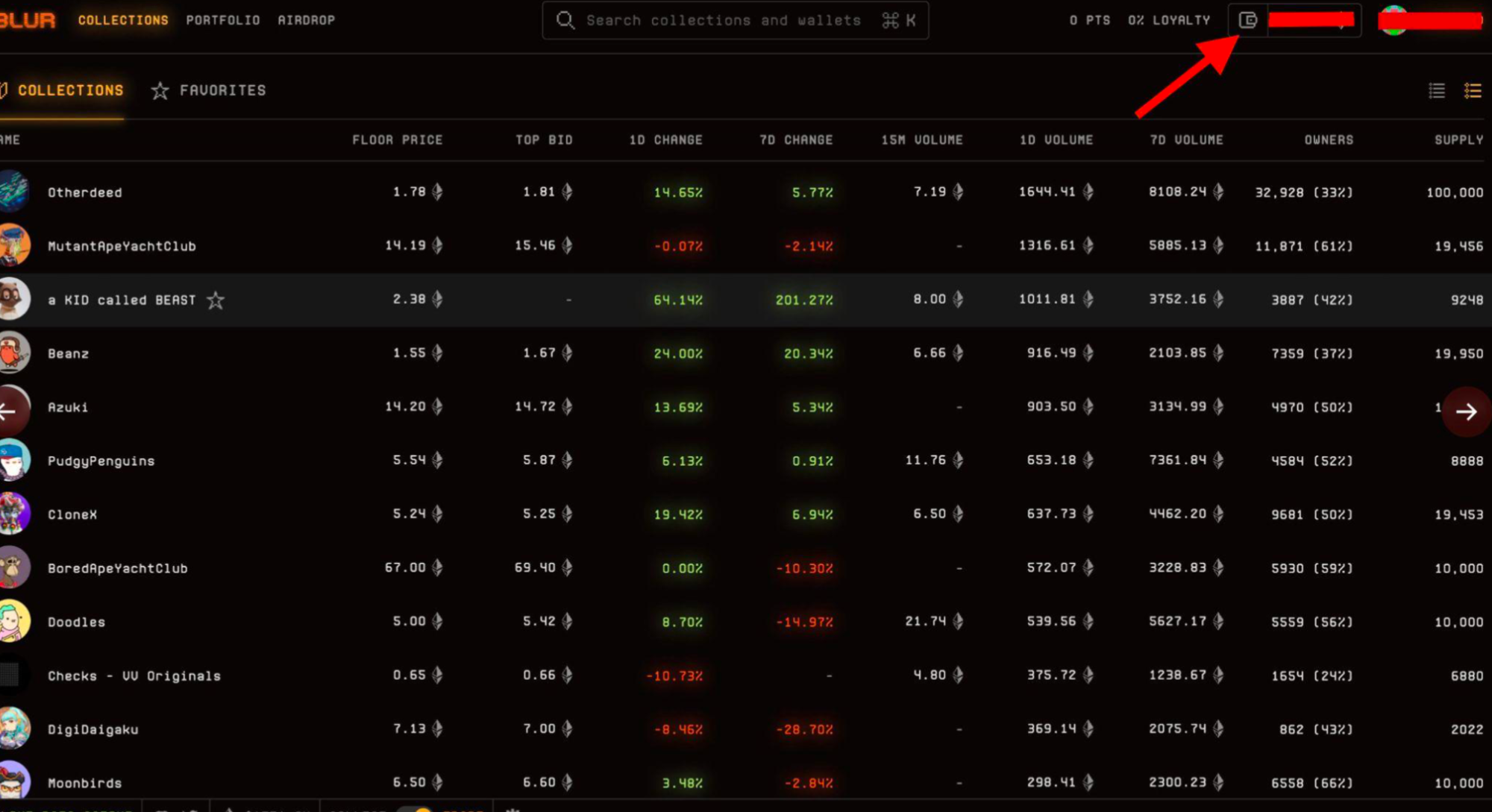
Task: Select the Collections tab
Action: click(62, 90)
